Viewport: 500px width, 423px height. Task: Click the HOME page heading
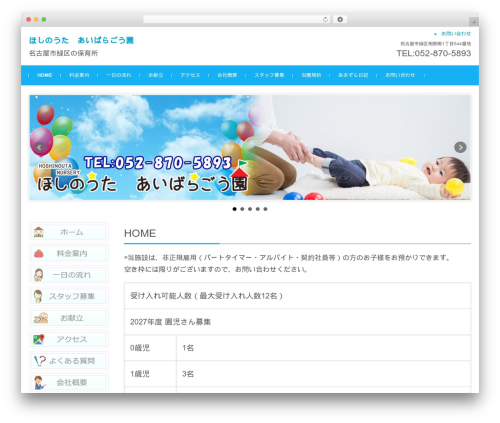pos(140,233)
